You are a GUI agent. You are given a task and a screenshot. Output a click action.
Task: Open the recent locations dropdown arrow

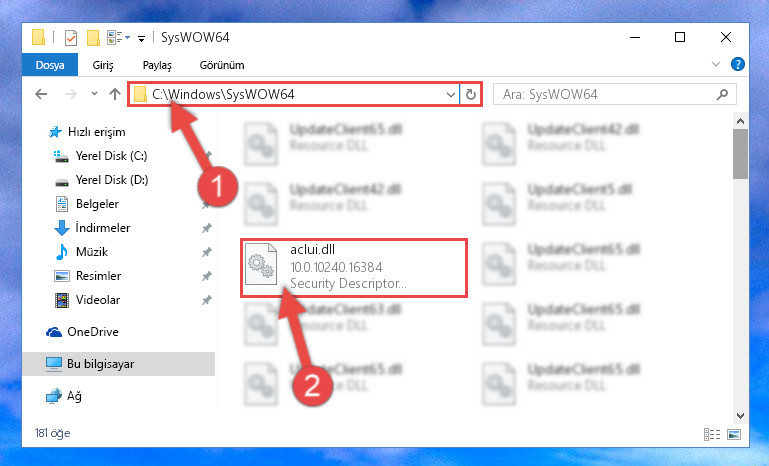94,94
